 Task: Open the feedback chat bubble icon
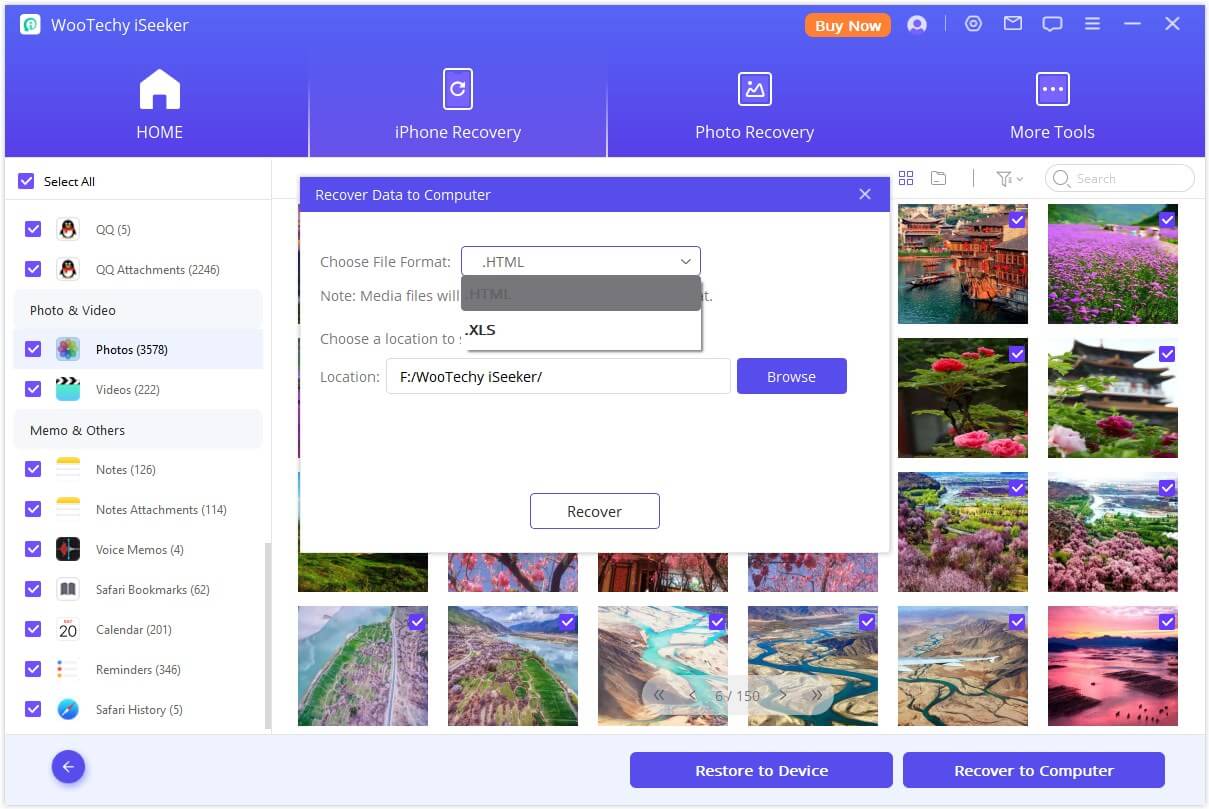pos(1052,25)
